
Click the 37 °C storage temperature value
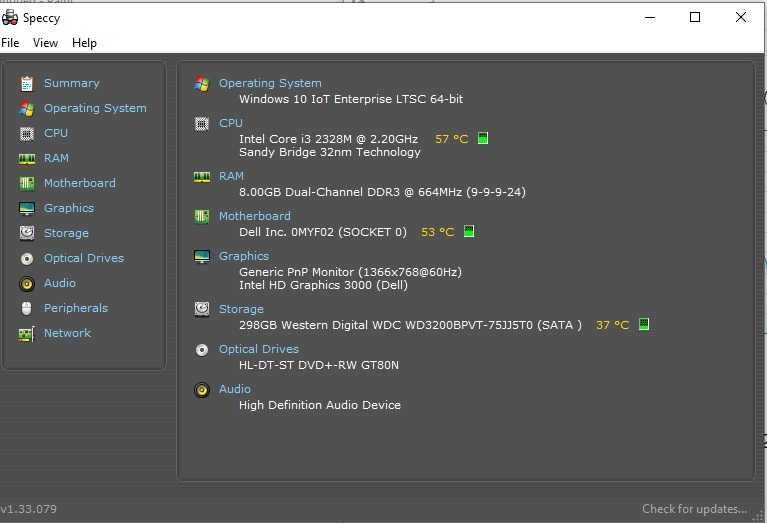click(612, 325)
